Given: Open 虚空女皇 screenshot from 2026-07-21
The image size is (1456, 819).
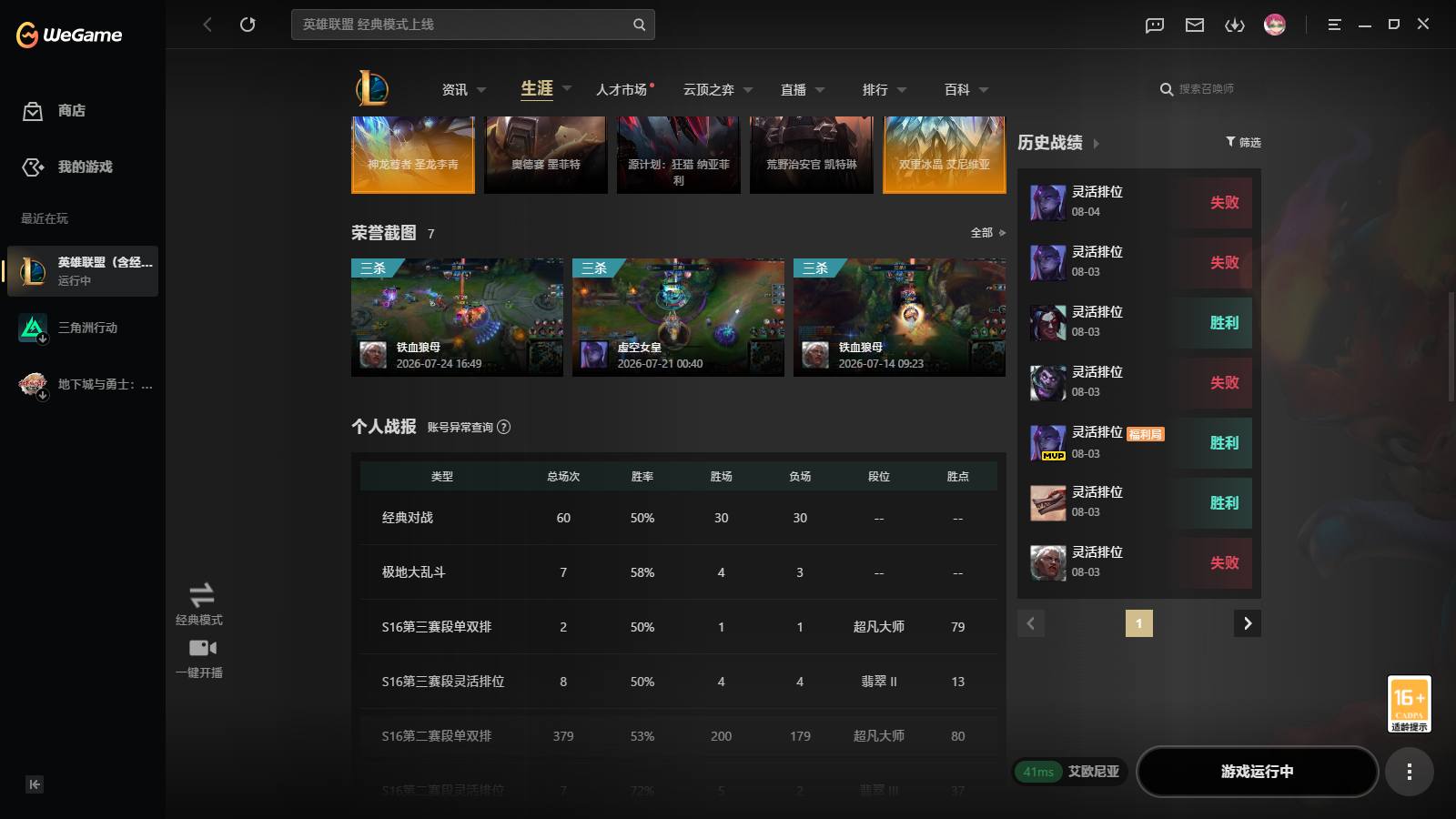Looking at the screenshot, I should [678, 318].
